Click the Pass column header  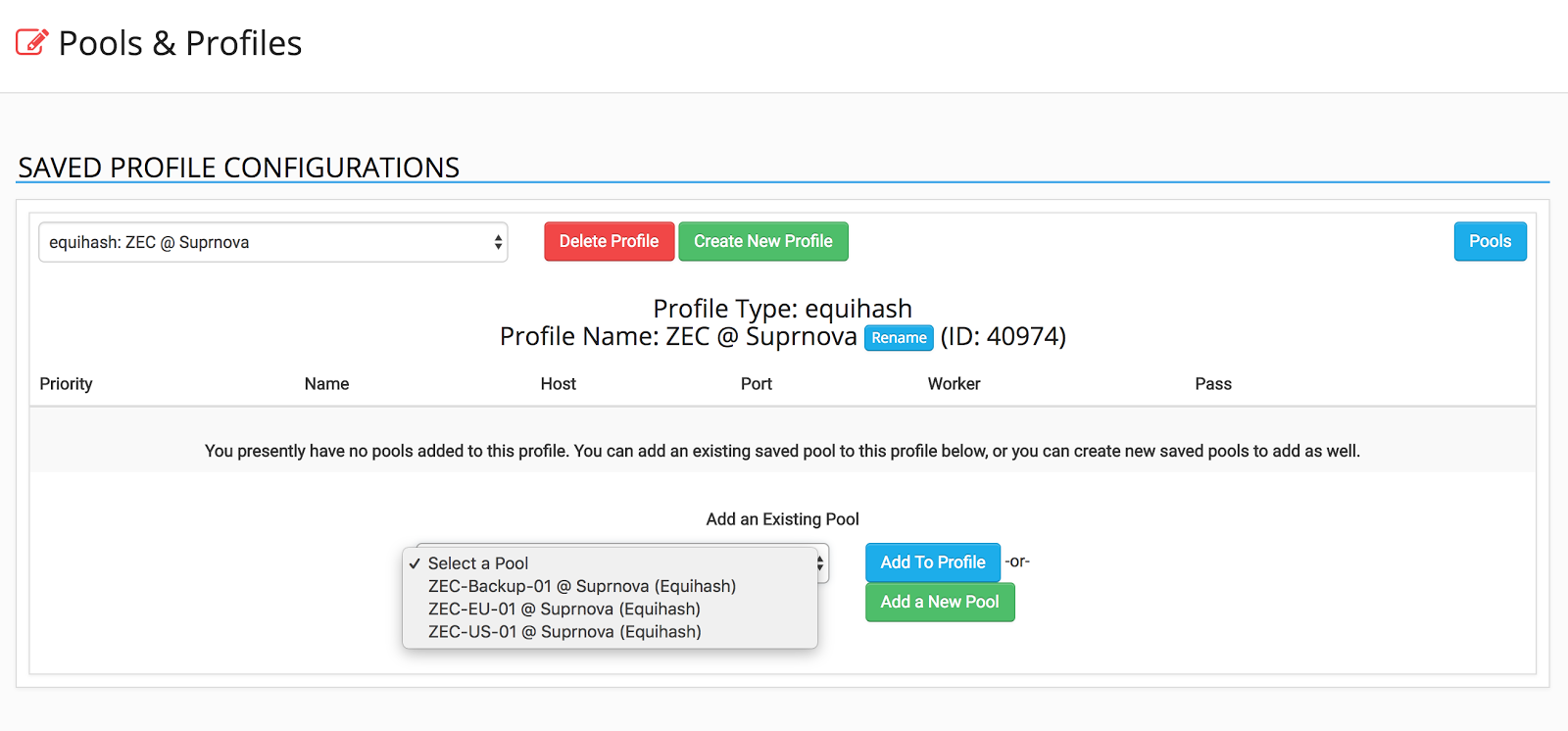click(1213, 384)
